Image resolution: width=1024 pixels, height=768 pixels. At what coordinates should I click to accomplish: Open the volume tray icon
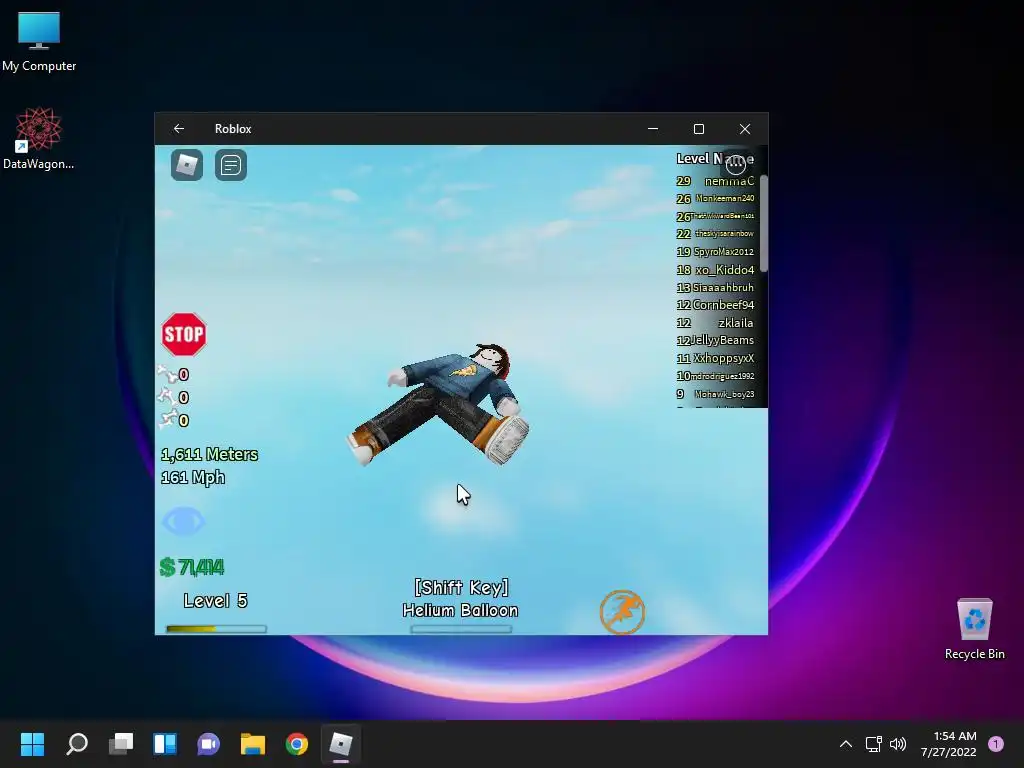coord(899,744)
